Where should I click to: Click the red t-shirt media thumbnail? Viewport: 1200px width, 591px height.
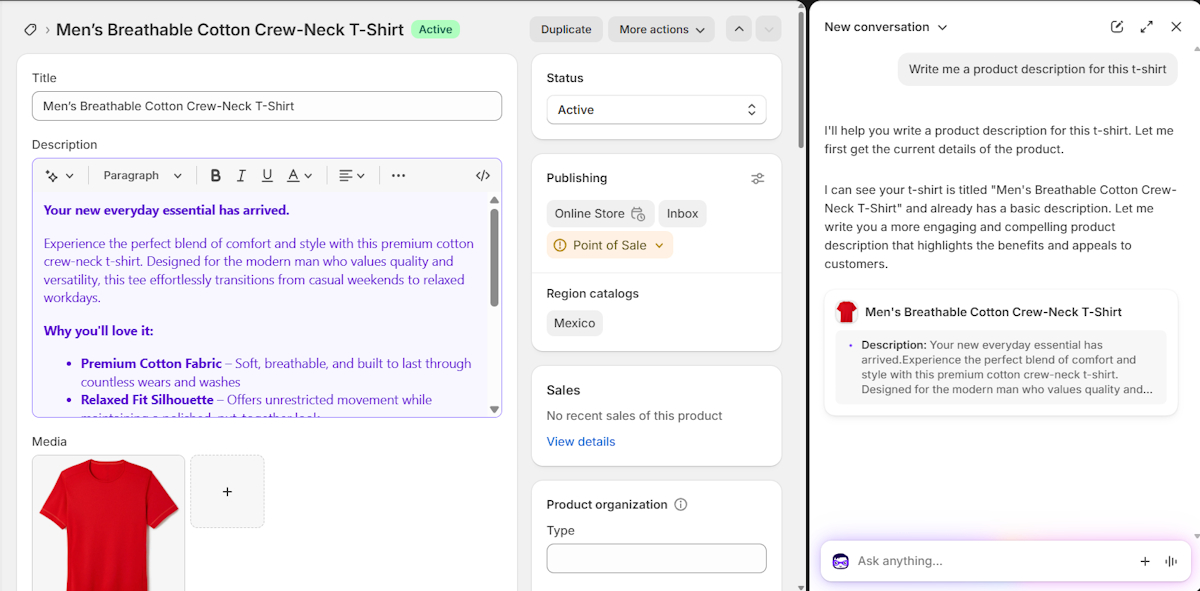tap(108, 520)
